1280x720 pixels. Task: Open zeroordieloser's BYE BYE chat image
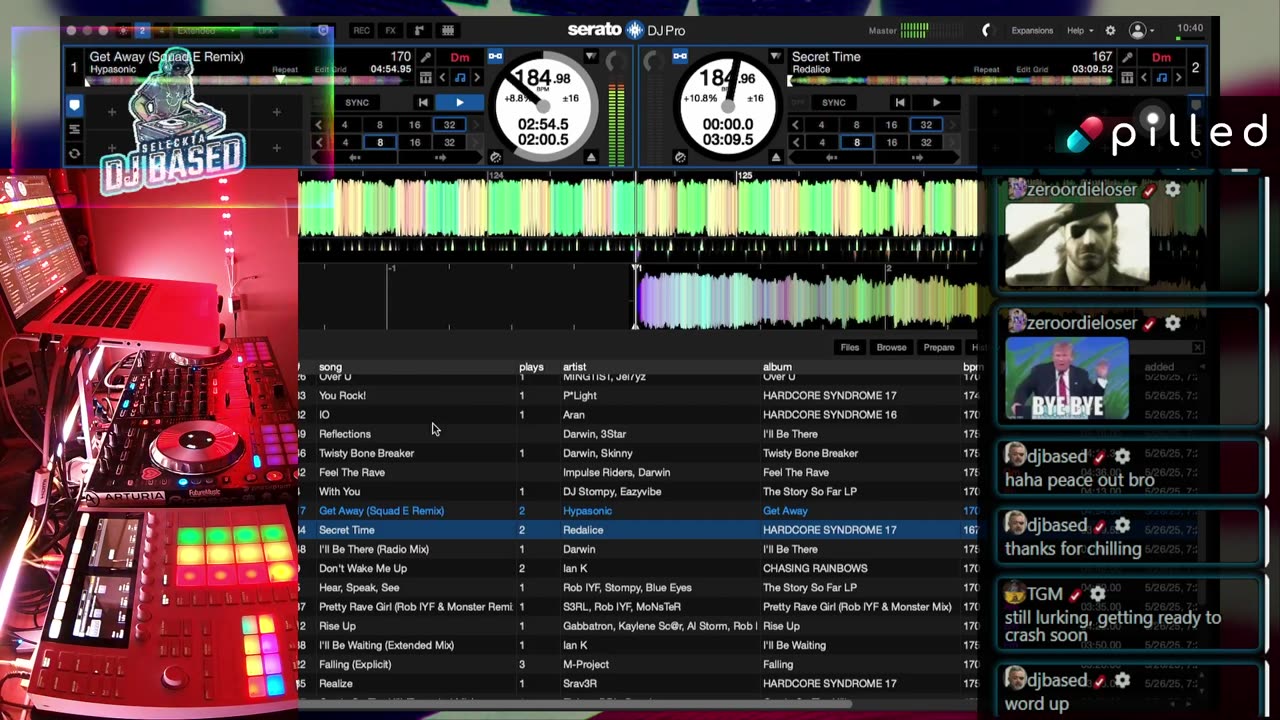pos(1067,378)
